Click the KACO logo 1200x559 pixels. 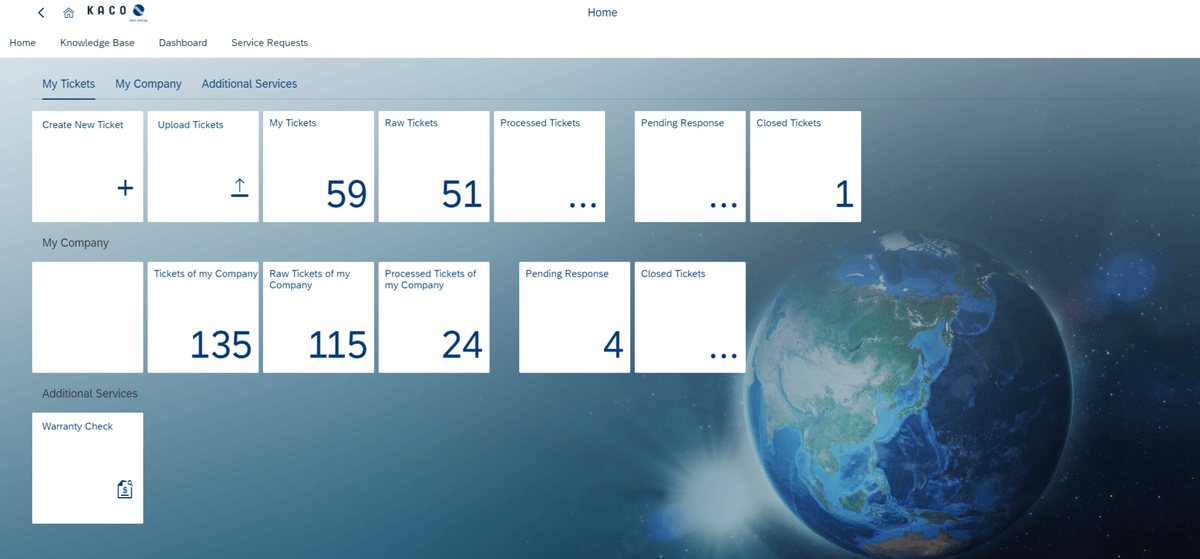118,12
